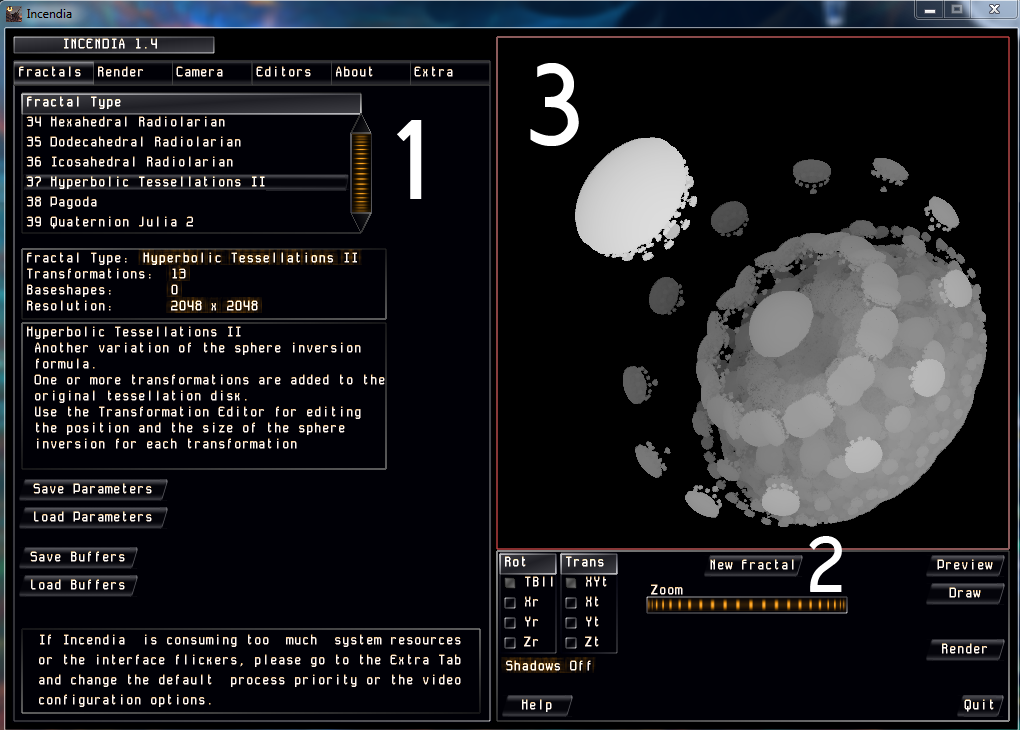Click the Preview button
Image resolution: width=1020 pixels, height=730 pixels.
click(x=965, y=565)
